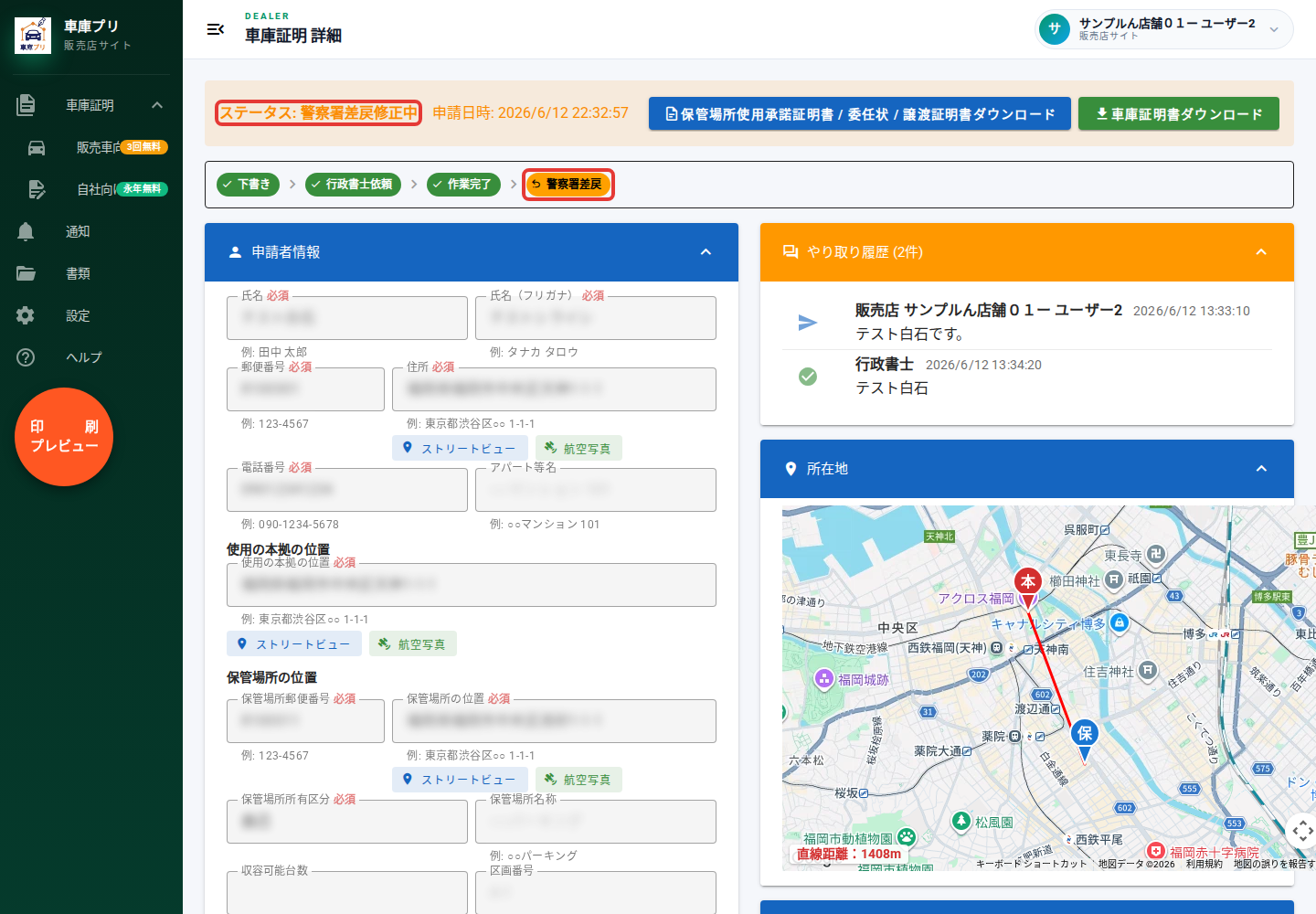Click the 書類 folder icon
This screenshot has width=1316, height=914.
[x=26, y=273]
